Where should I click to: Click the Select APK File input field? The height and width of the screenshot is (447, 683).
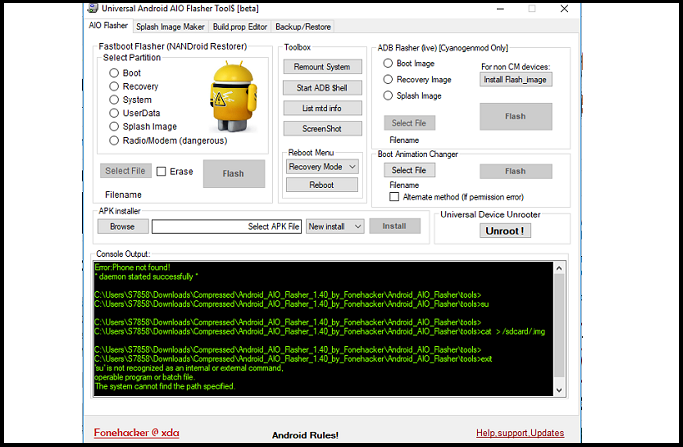pyautogui.click(x=227, y=227)
